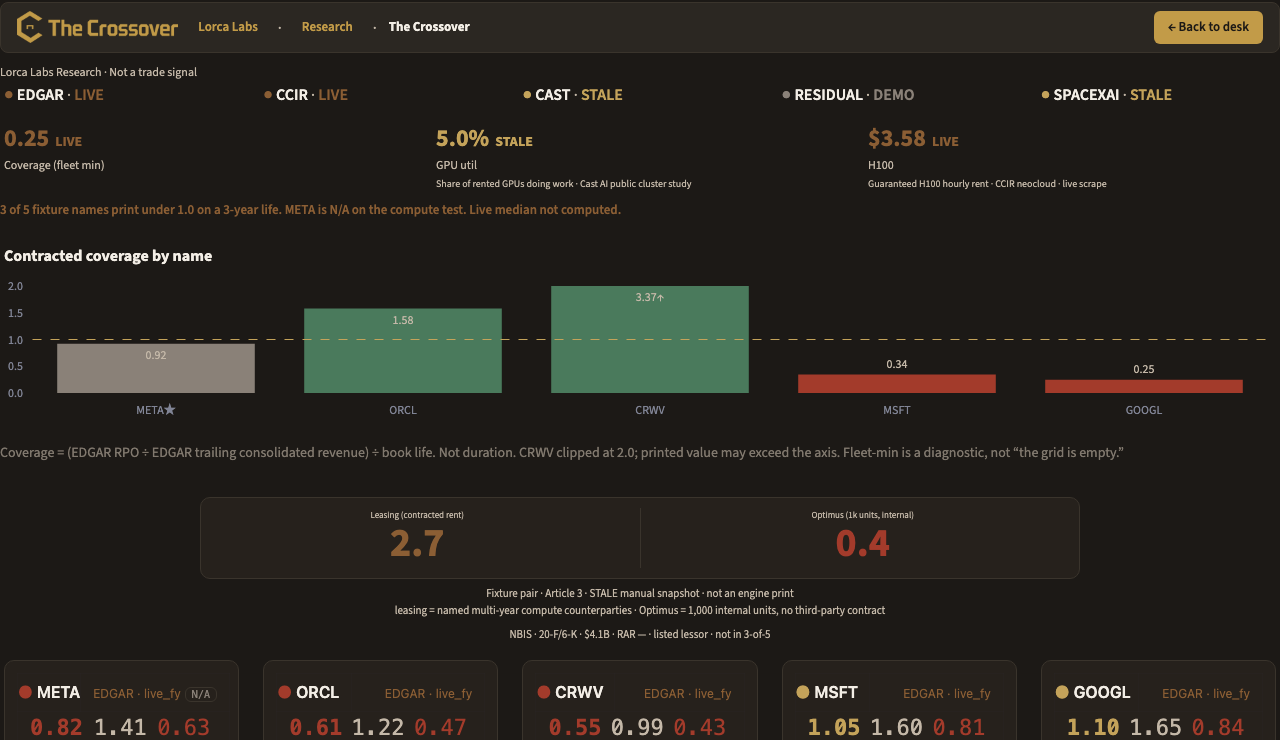
Task: Click the green CRWV bar in the chart
Action: 650,339
